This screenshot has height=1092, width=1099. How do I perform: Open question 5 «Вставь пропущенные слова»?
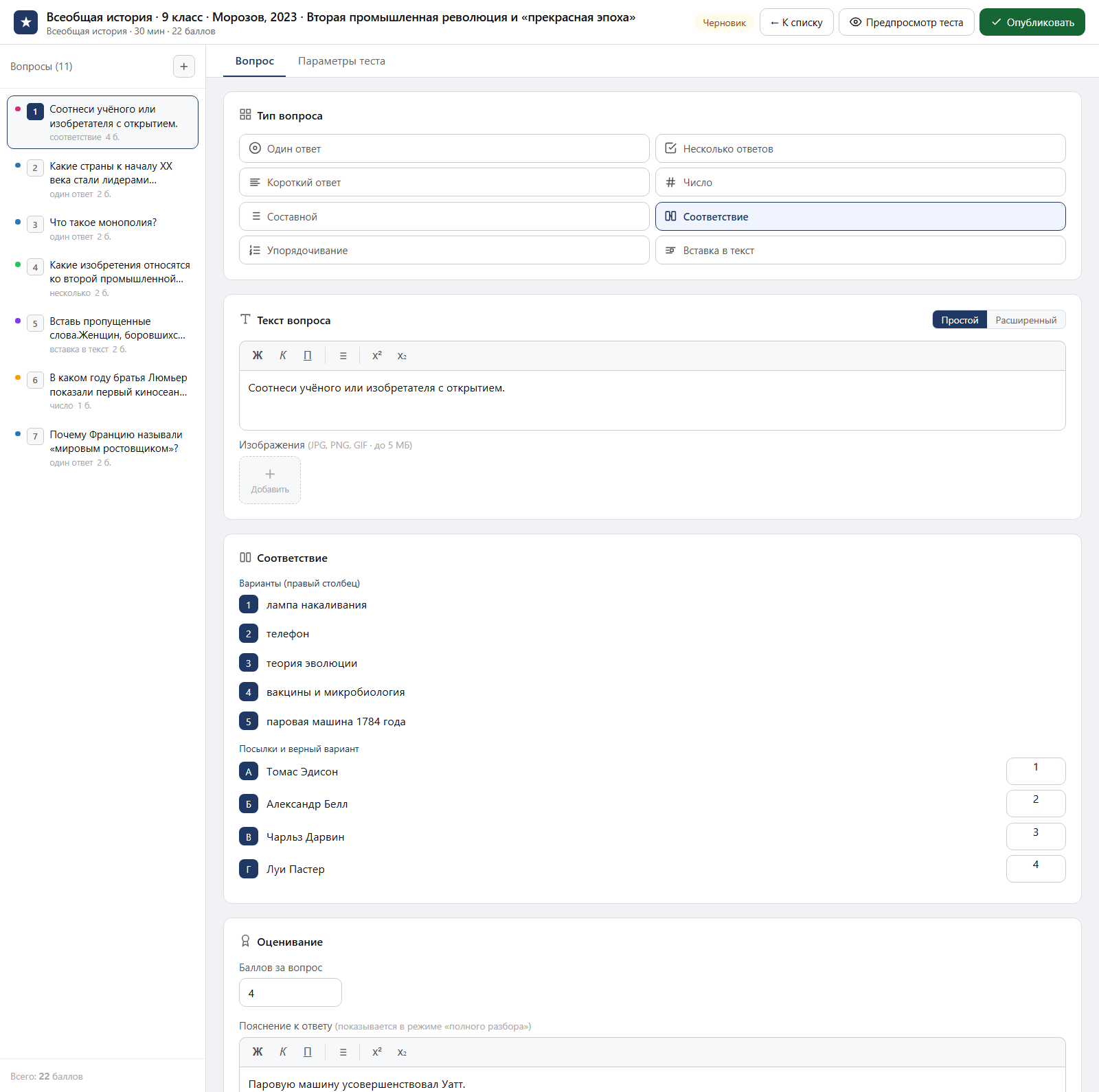click(103, 334)
